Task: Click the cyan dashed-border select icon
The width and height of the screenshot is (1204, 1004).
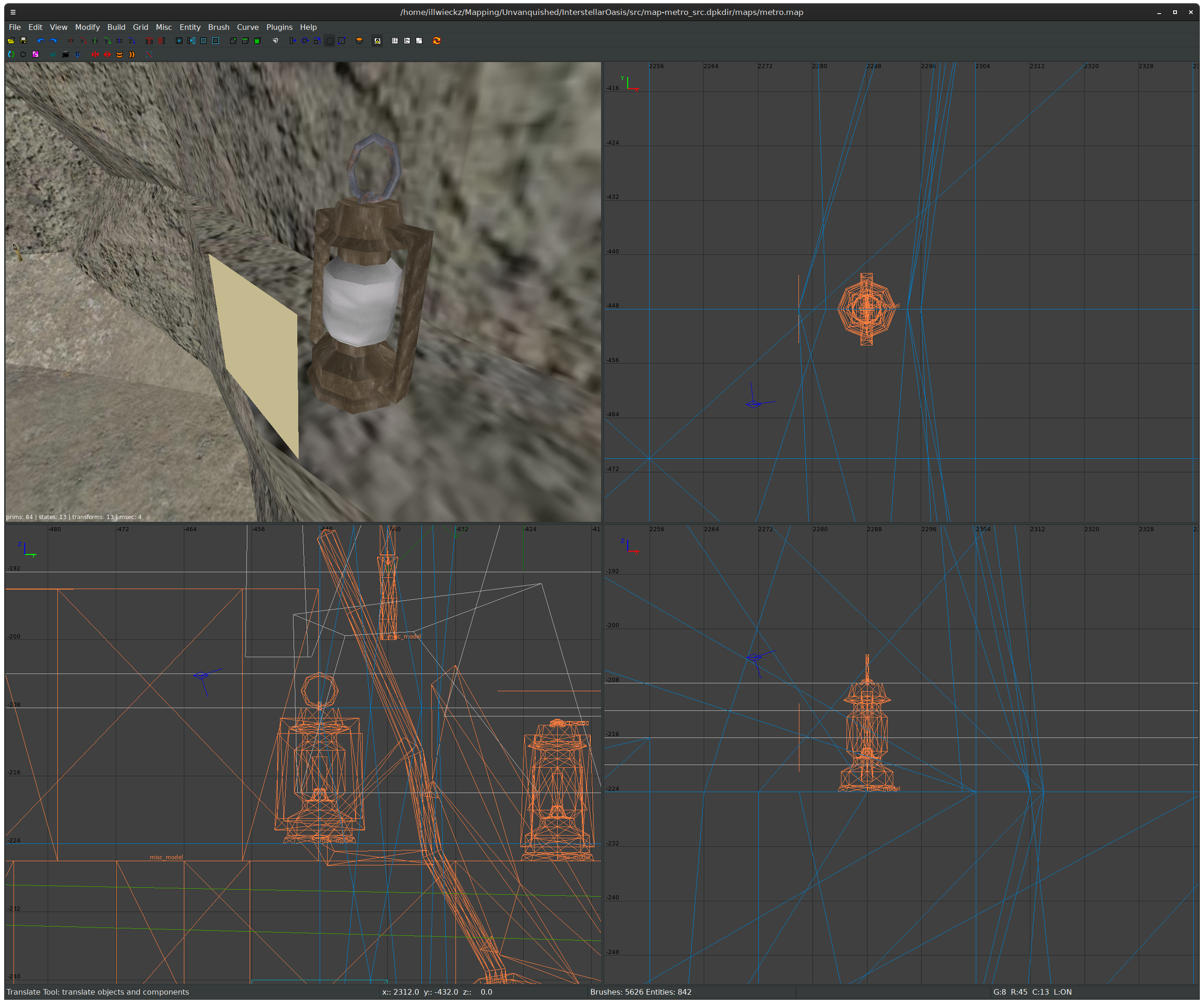Action: click(216, 41)
